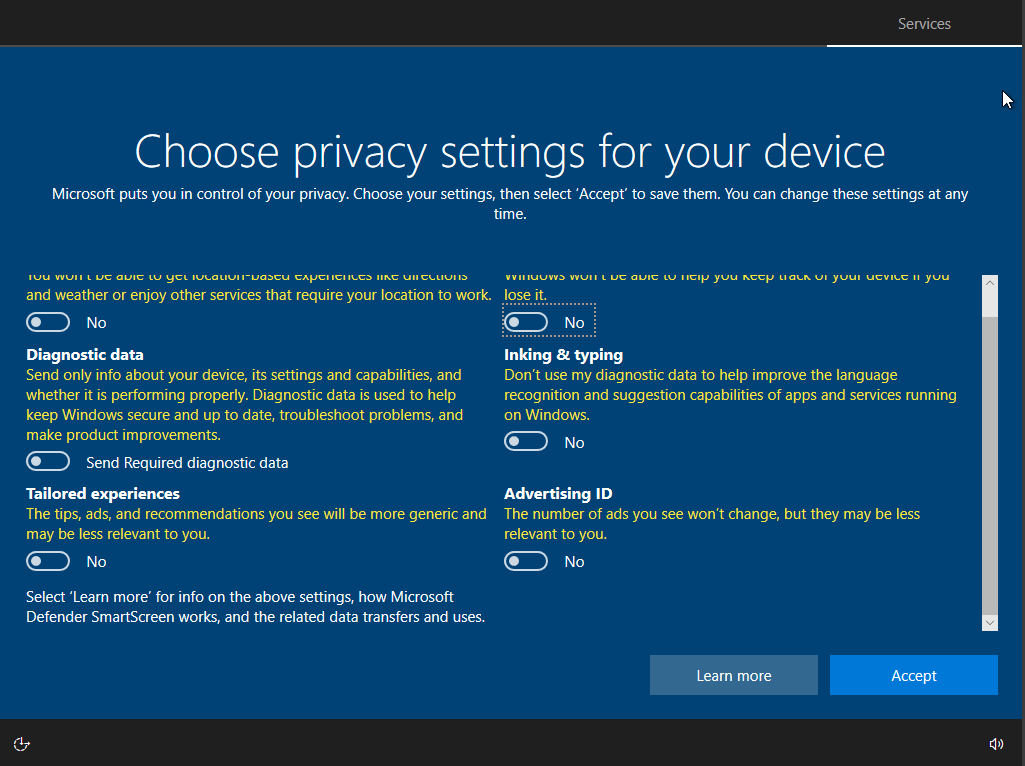The image size is (1025, 766).
Task: Toggle the location-based experiences switch
Action: click(48, 322)
